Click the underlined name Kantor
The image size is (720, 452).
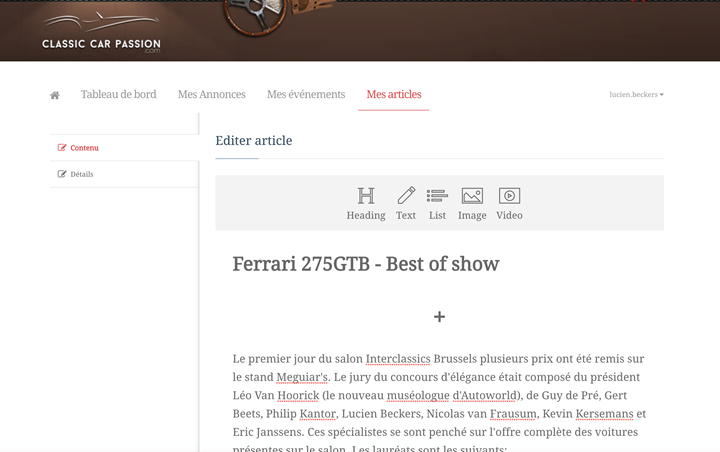318,414
